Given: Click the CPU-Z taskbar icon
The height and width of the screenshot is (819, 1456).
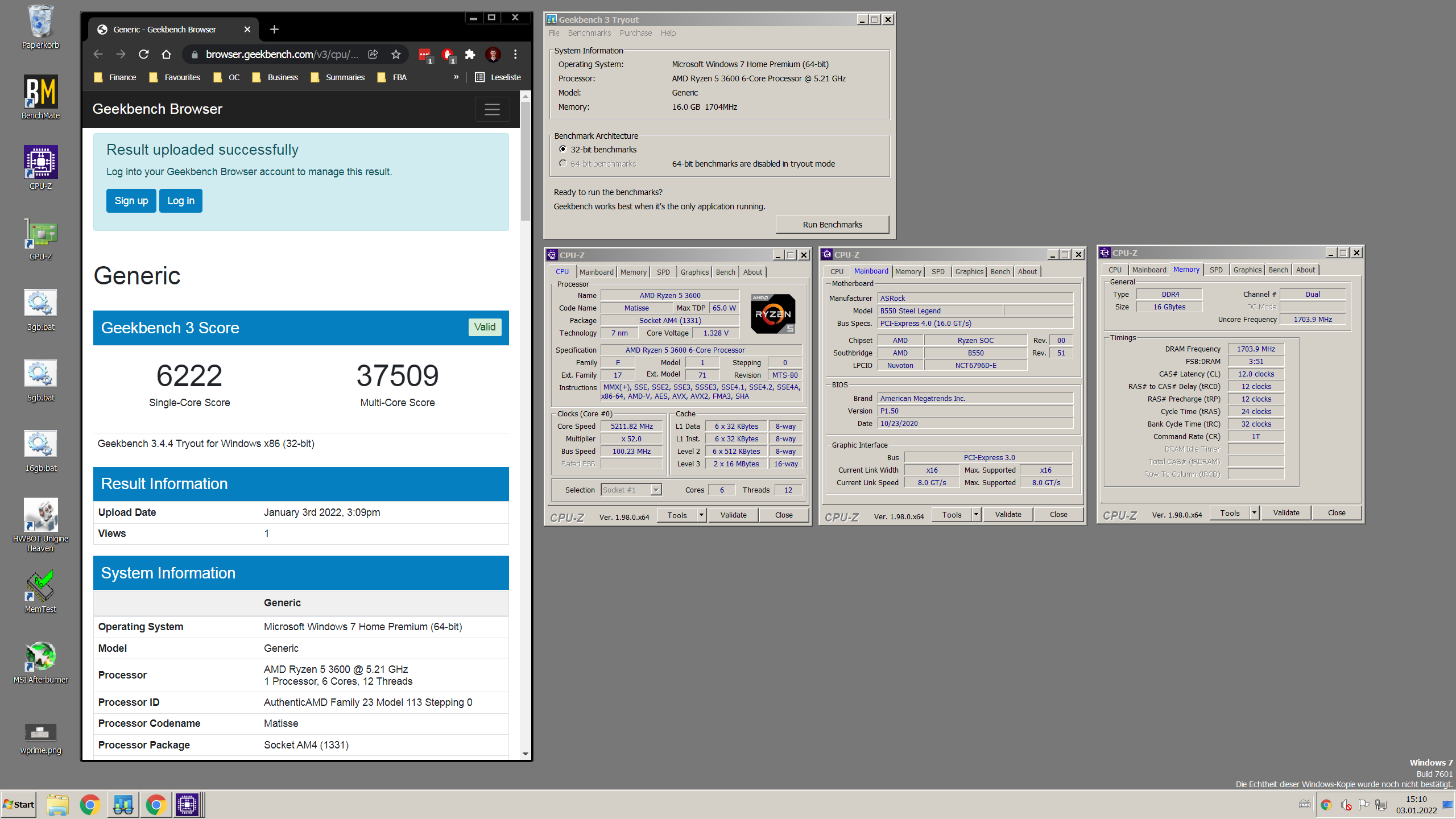Looking at the screenshot, I should tap(187, 805).
